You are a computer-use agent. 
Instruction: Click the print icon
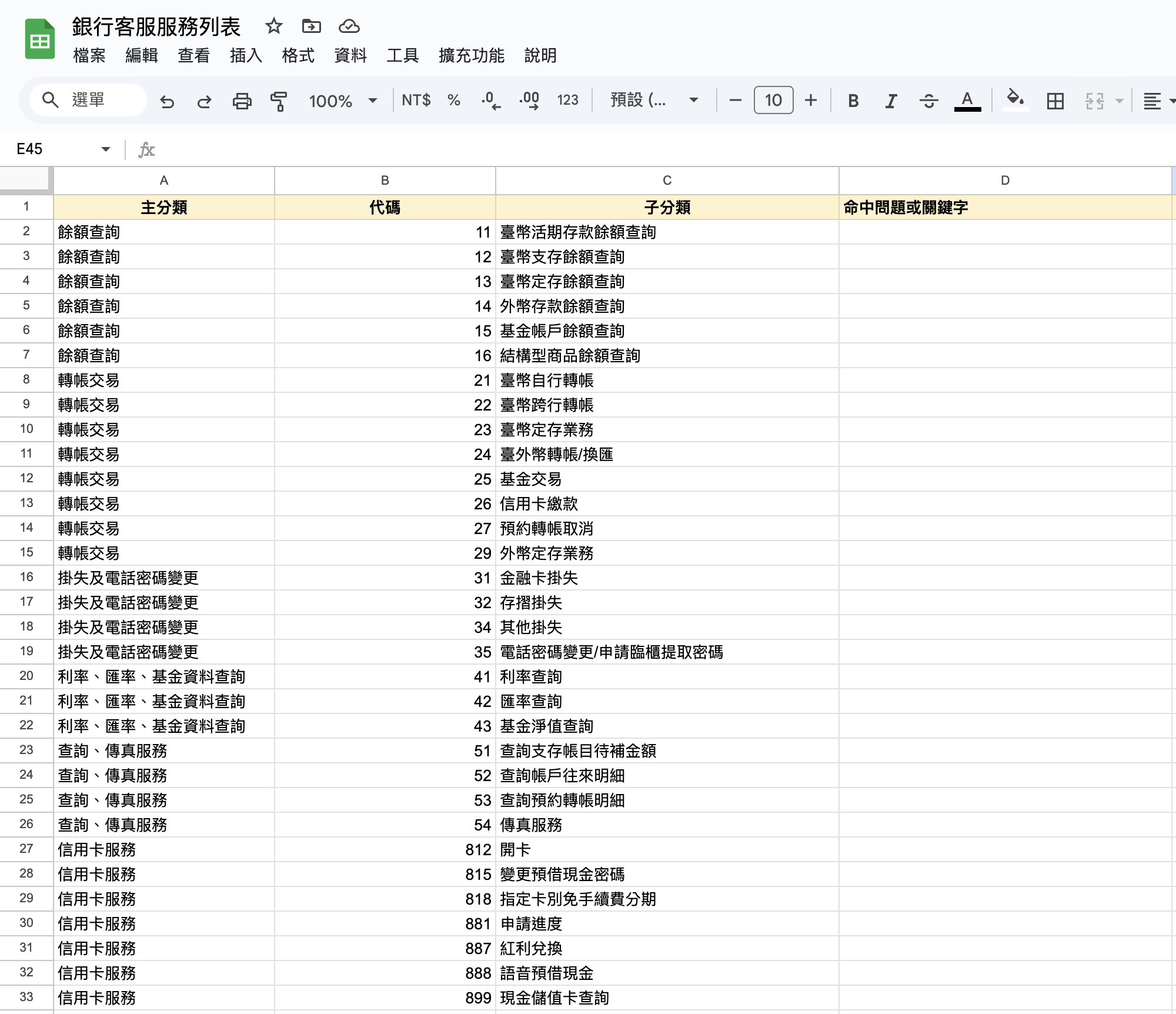point(242,101)
